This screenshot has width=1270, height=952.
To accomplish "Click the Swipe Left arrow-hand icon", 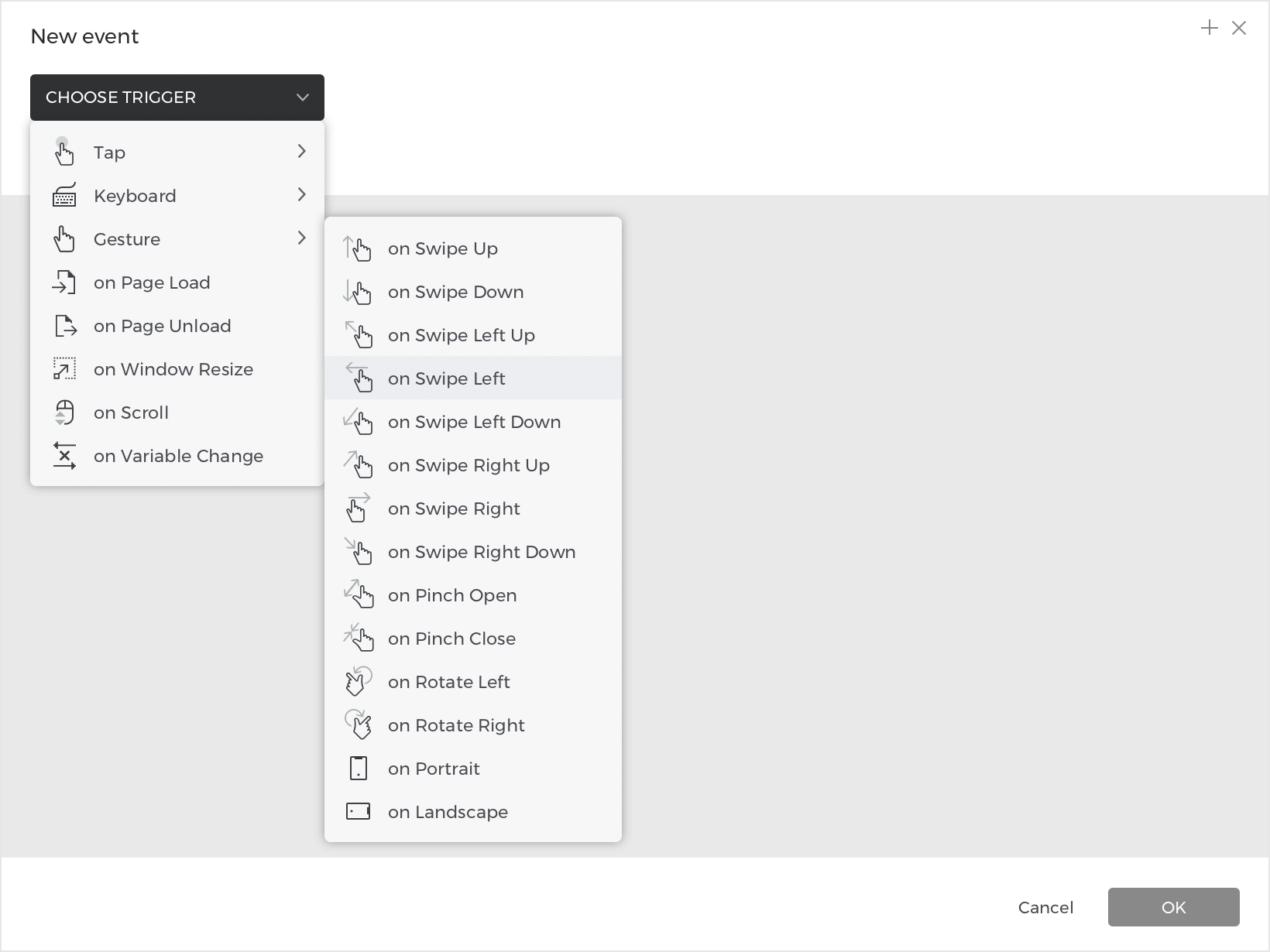I will tap(359, 378).
